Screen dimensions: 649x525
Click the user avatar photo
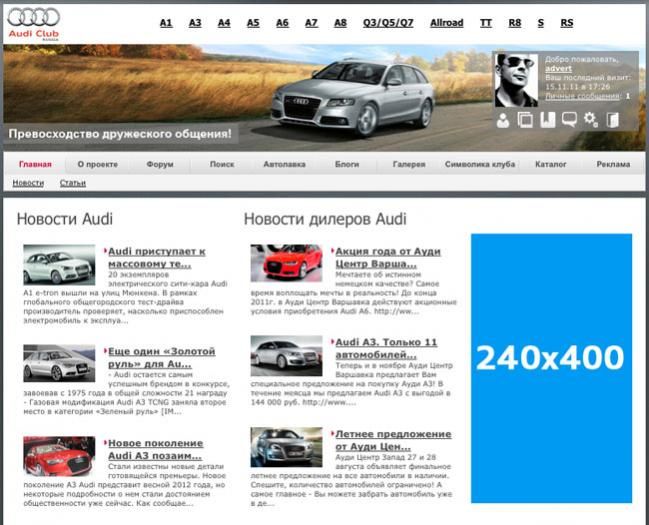516,80
